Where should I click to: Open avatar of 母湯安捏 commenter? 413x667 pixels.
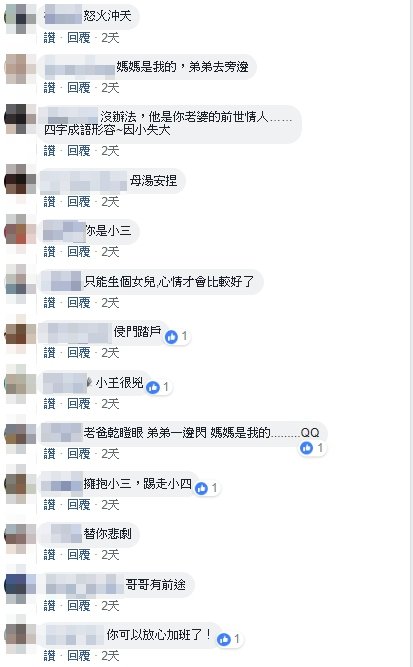click(20, 181)
